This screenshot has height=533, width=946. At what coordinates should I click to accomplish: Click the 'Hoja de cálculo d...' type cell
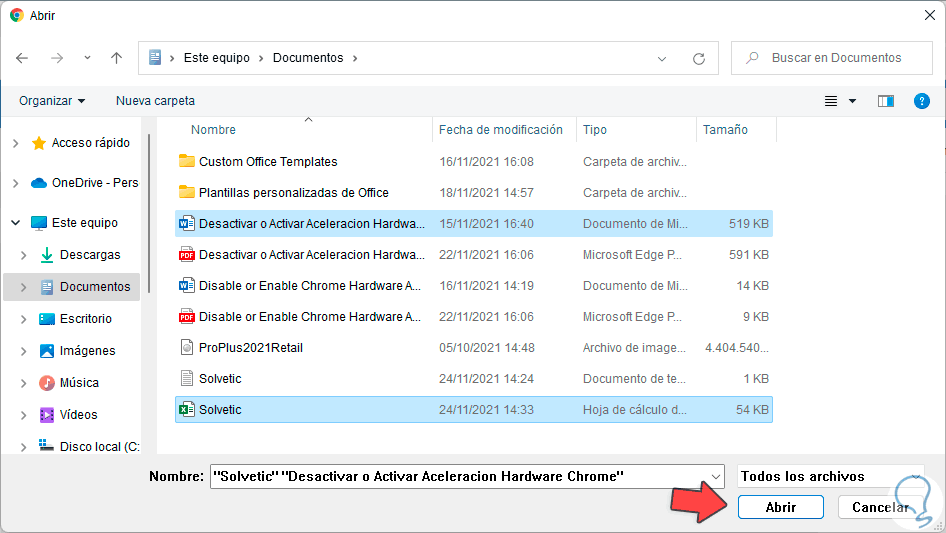tap(635, 410)
